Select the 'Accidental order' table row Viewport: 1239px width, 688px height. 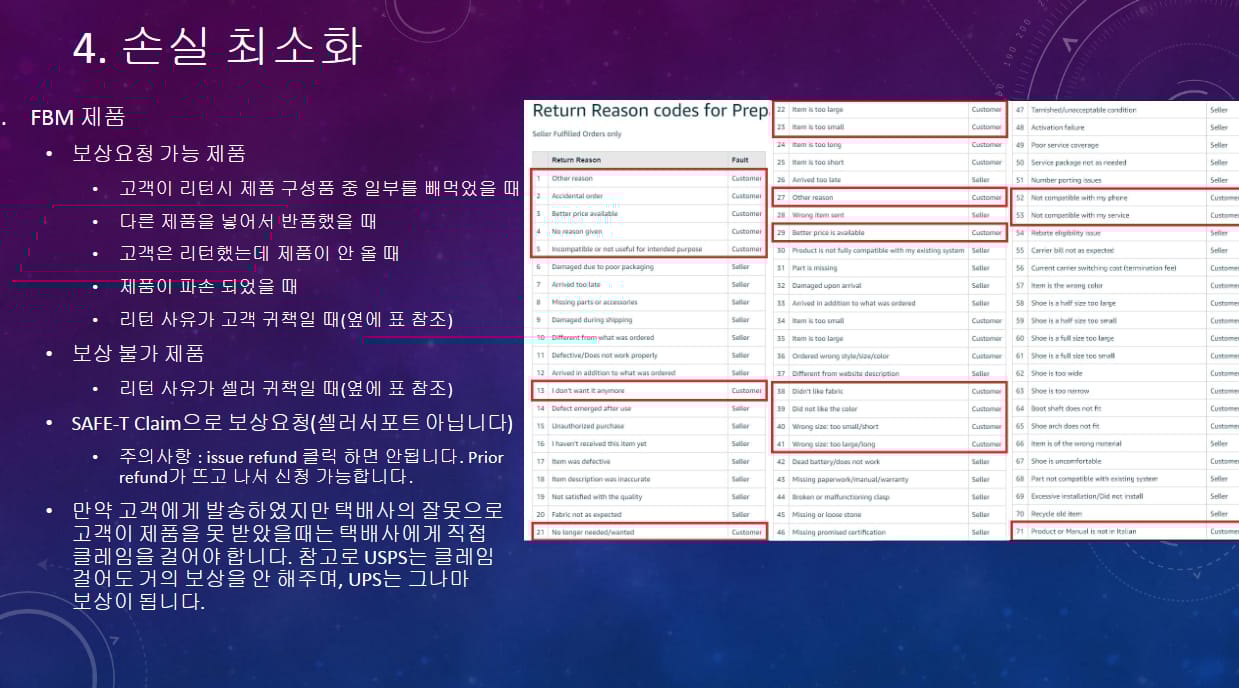(648, 196)
